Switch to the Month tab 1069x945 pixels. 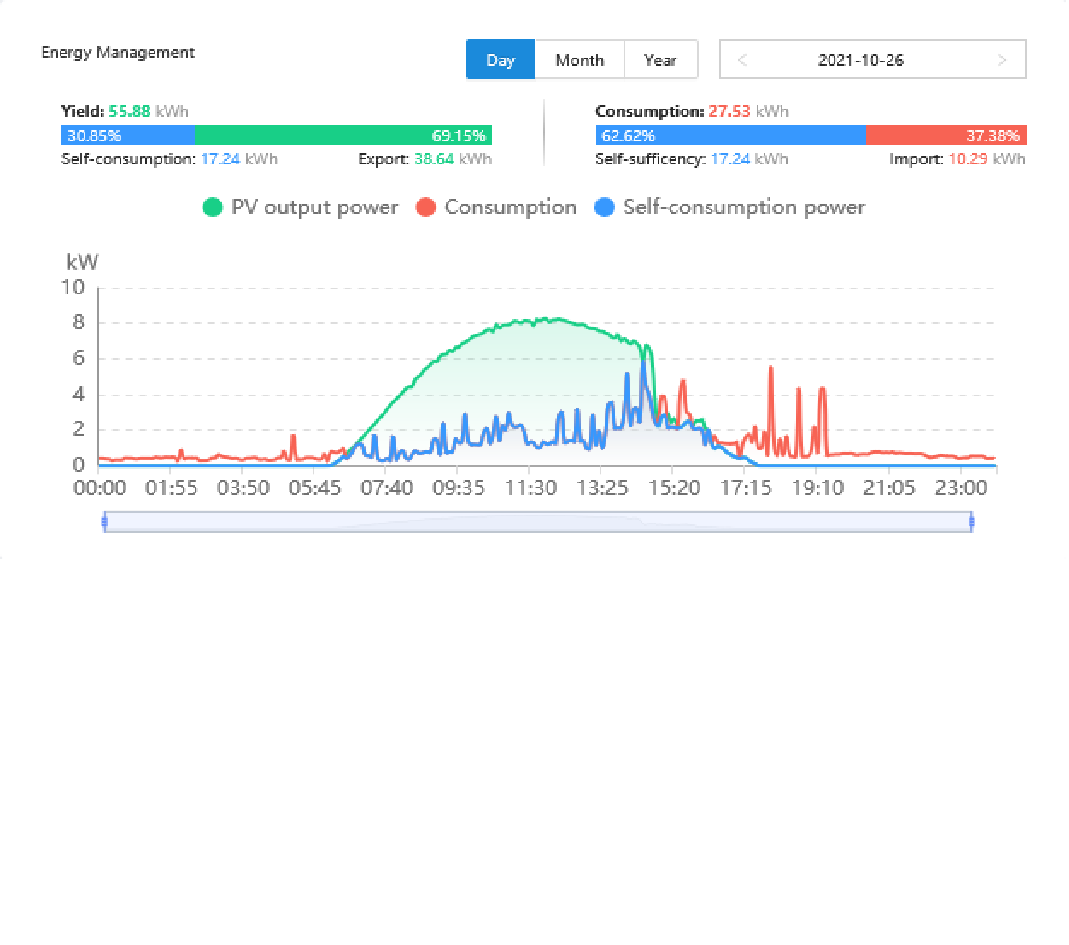(579, 60)
